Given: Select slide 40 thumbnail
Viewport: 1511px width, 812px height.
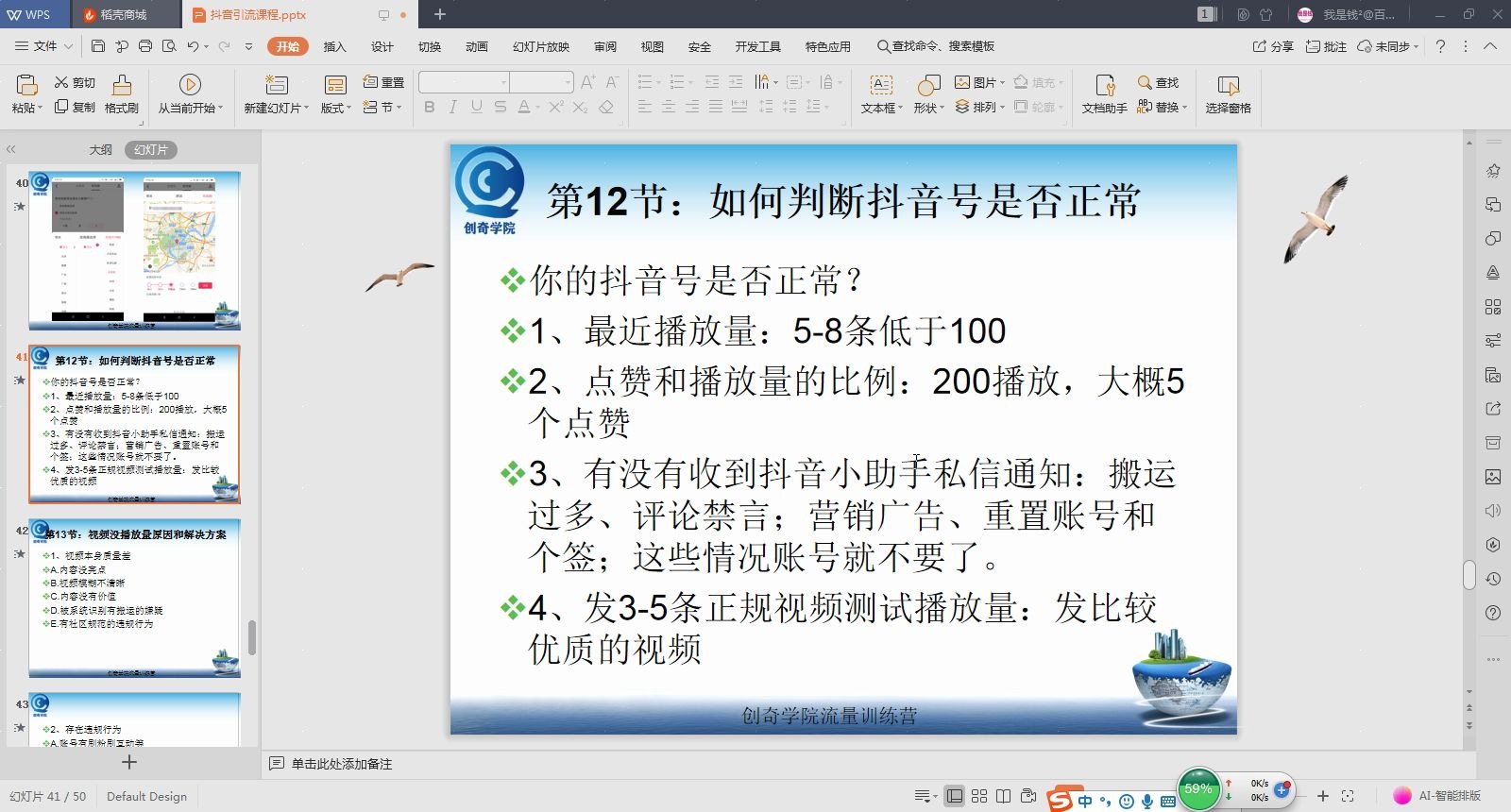Looking at the screenshot, I should 134,250.
